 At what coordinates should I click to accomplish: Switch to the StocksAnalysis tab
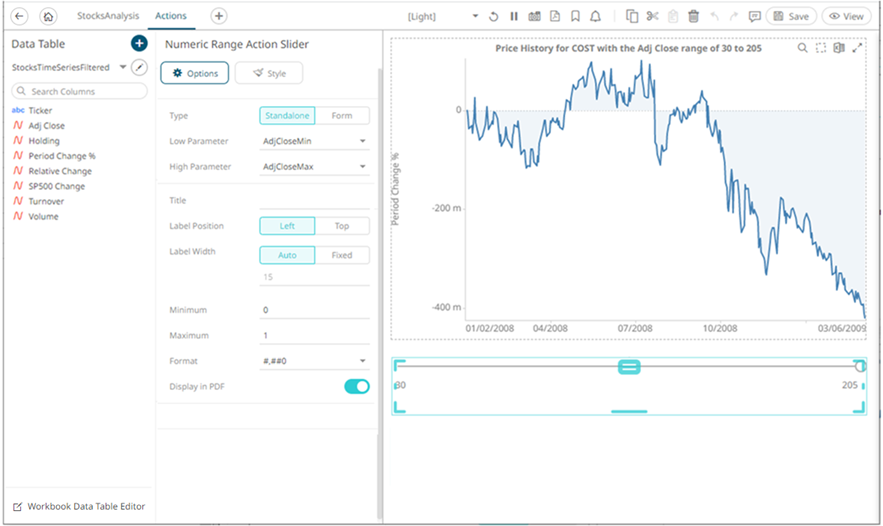tap(108, 17)
